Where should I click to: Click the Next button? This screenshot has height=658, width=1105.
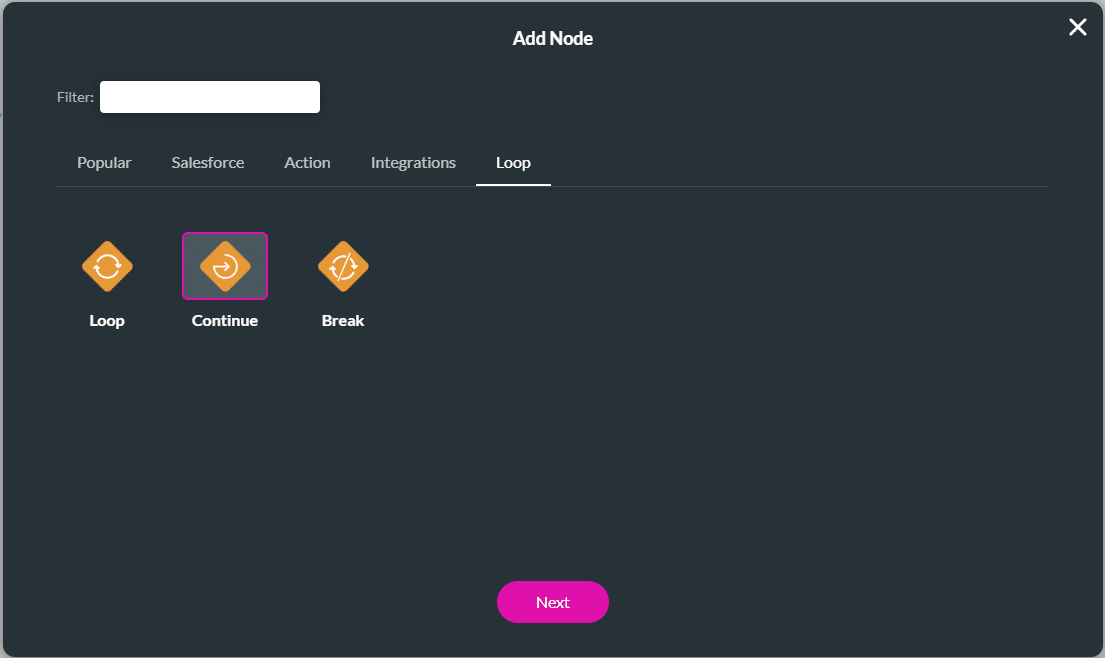(x=553, y=602)
